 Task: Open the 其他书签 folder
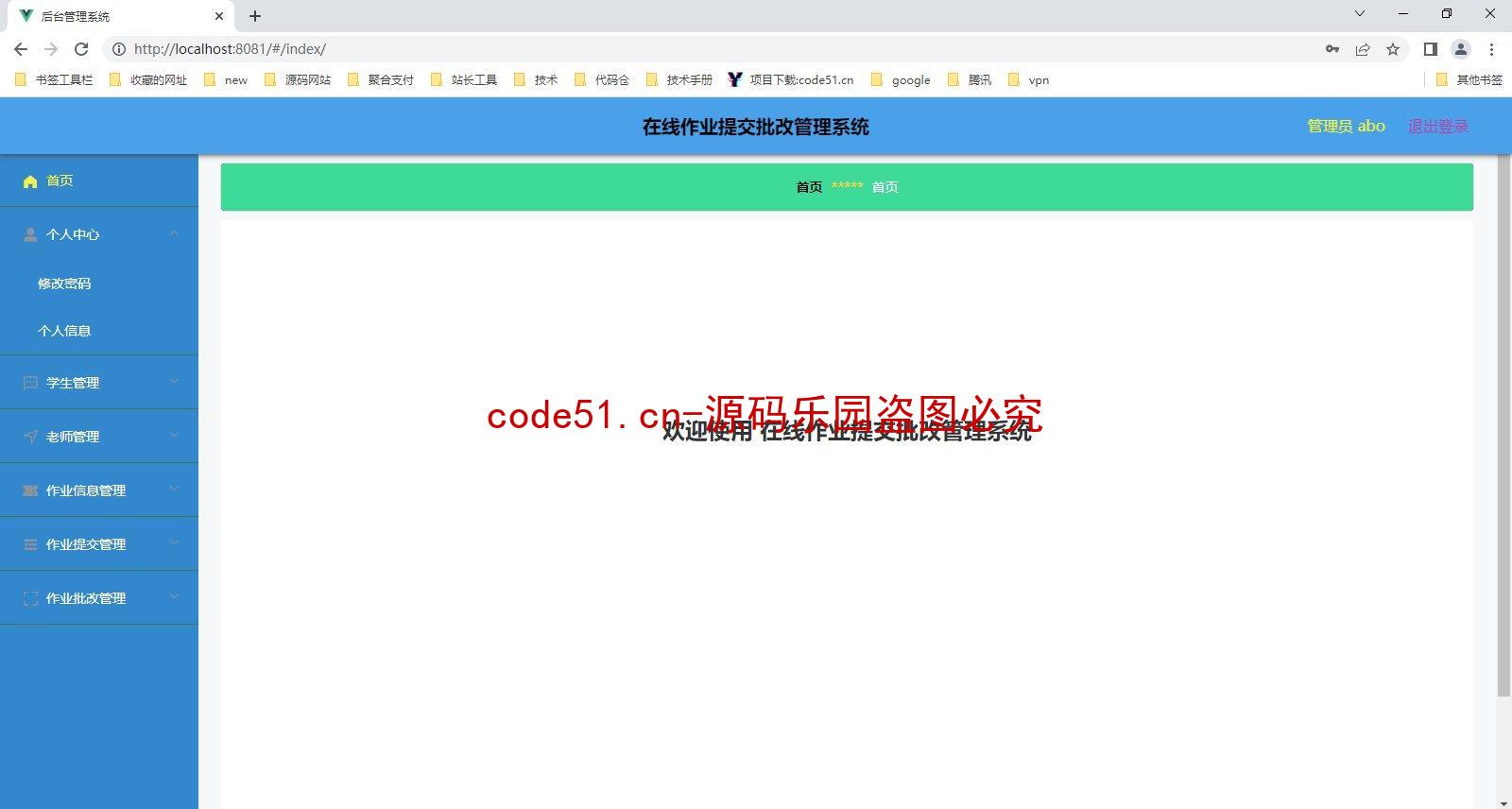pyautogui.click(x=1469, y=80)
